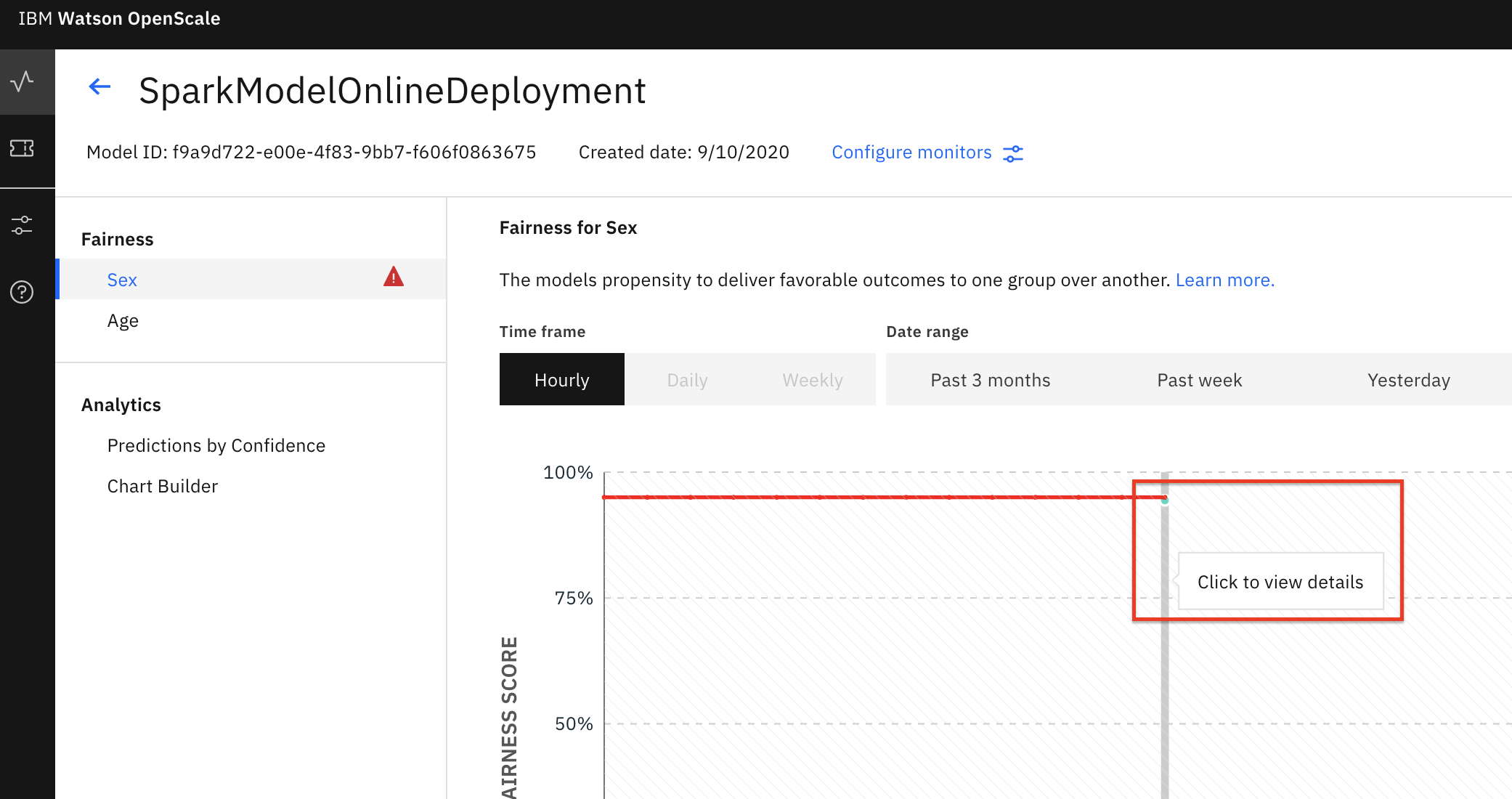
Task: Open the Insights dashboard sidebar icon
Action: coord(23,81)
